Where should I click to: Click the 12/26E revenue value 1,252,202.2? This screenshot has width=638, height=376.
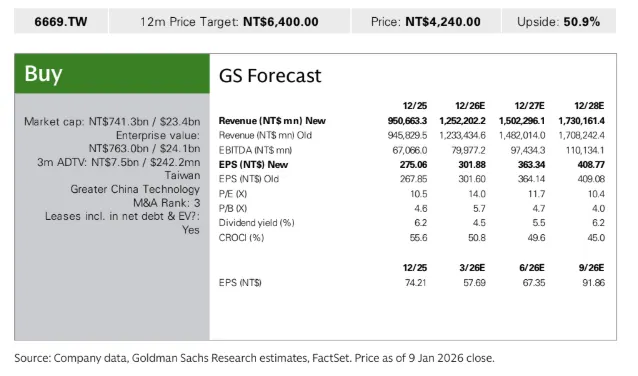coord(462,121)
